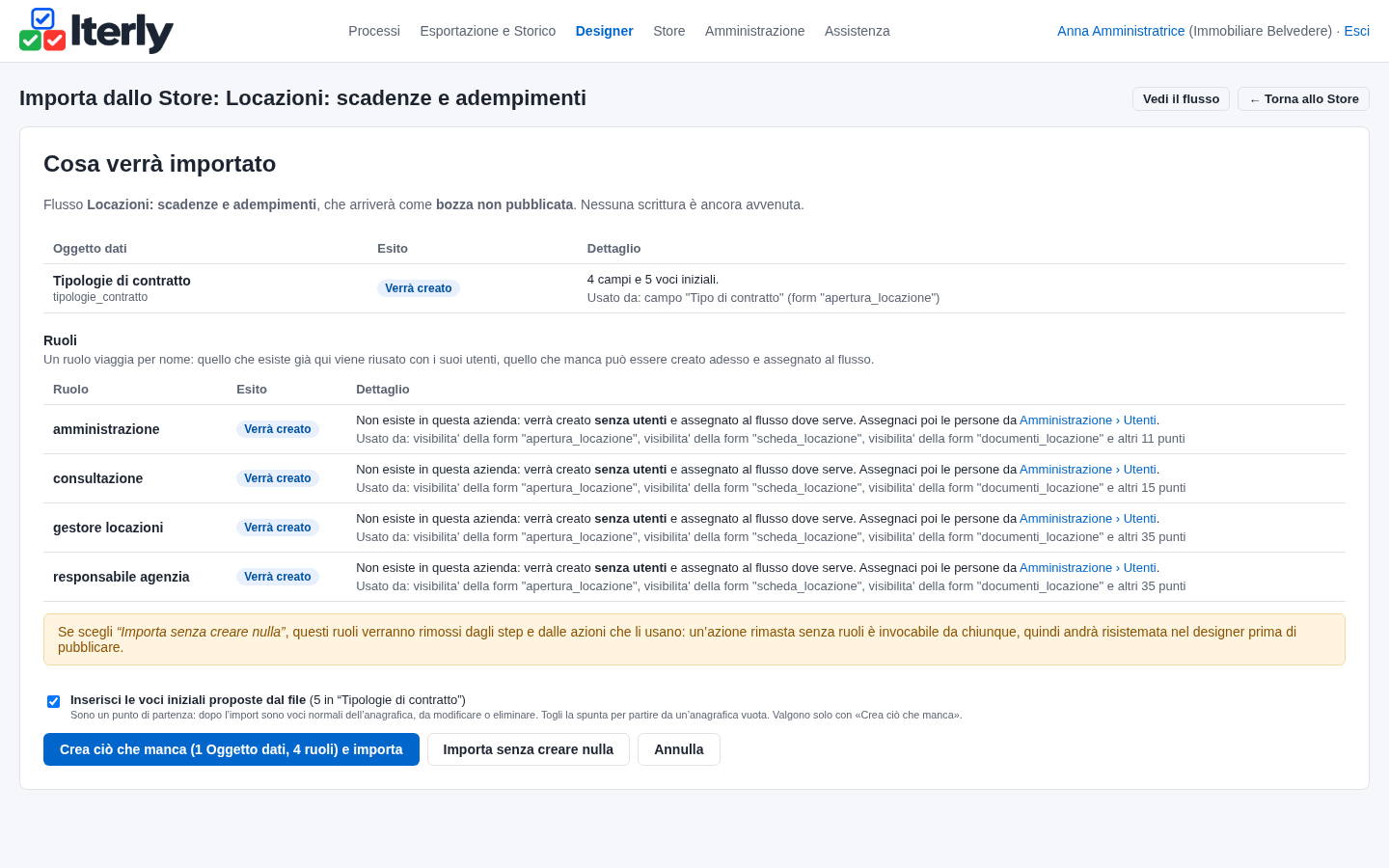The width and height of the screenshot is (1389, 868).
Task: Click Crea ciò che manca e importa
Action: (x=231, y=749)
